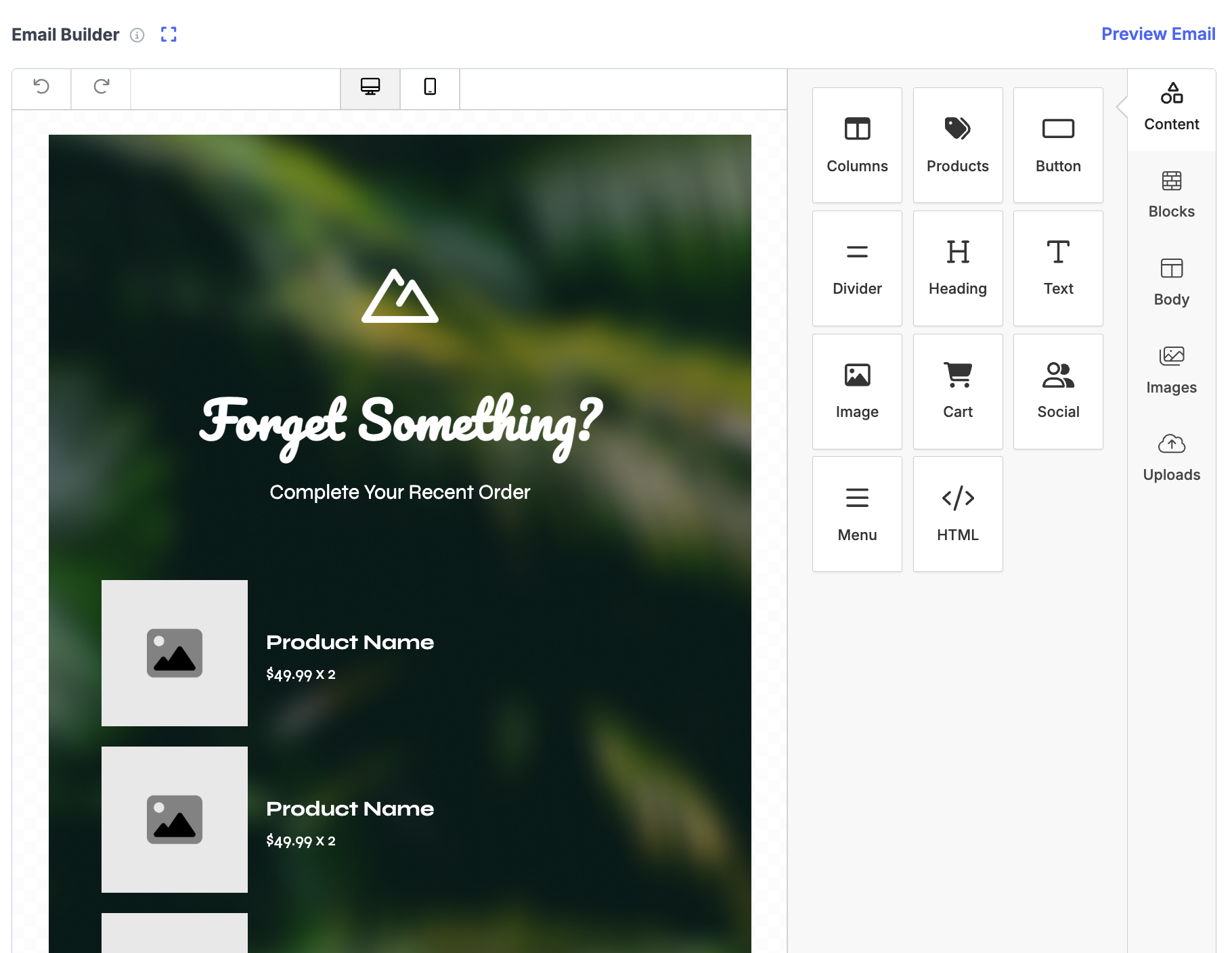Select the Social content block
1232x953 pixels.
pos(1058,391)
